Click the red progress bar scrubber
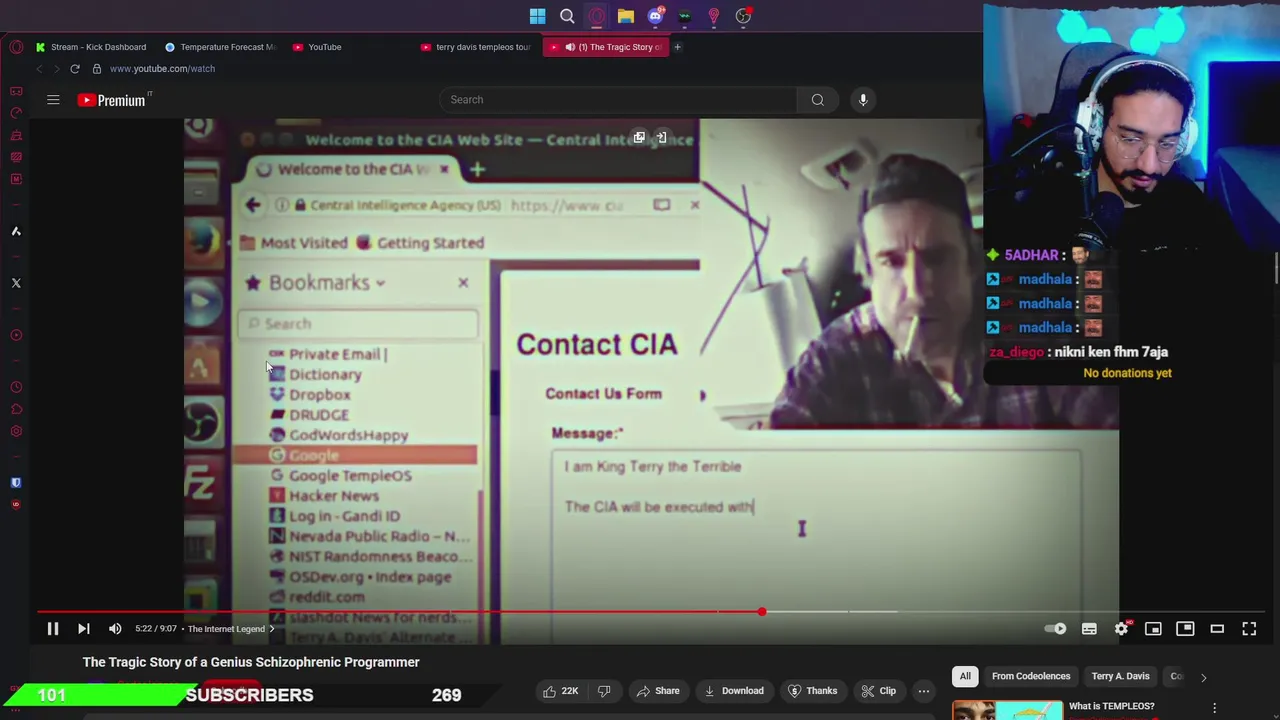This screenshot has height=720, width=1280. pyautogui.click(x=762, y=611)
